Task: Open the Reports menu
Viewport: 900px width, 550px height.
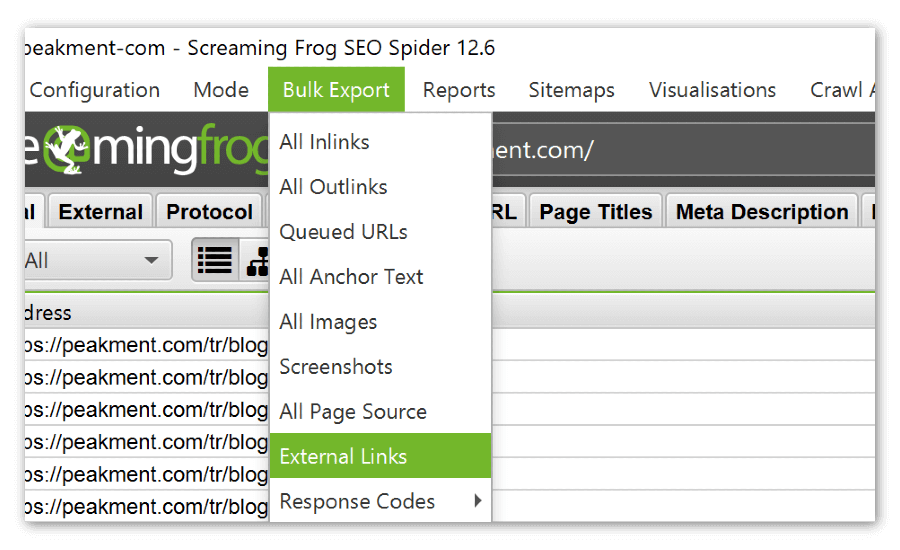Action: pos(459,90)
